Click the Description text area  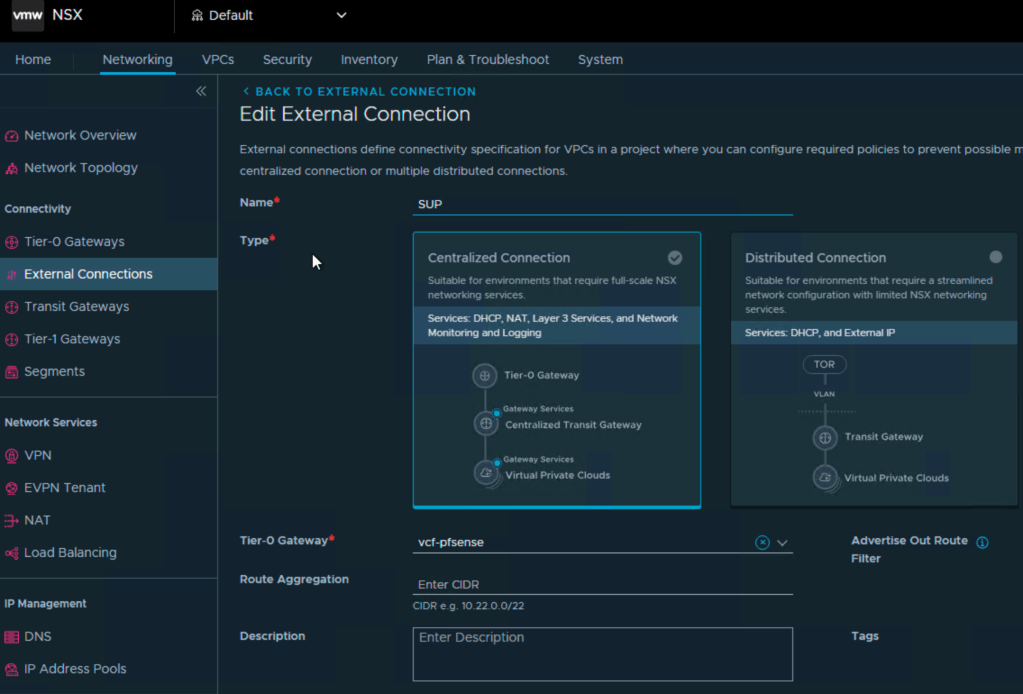602,654
